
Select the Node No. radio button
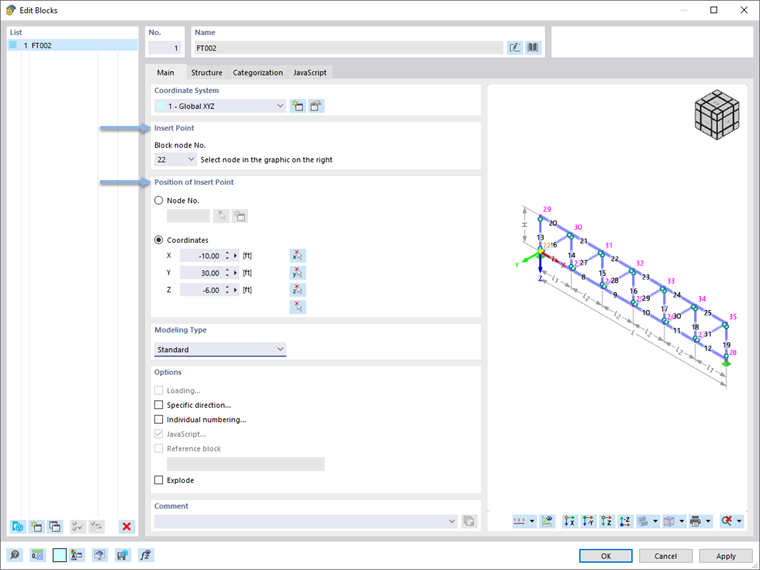pos(158,200)
